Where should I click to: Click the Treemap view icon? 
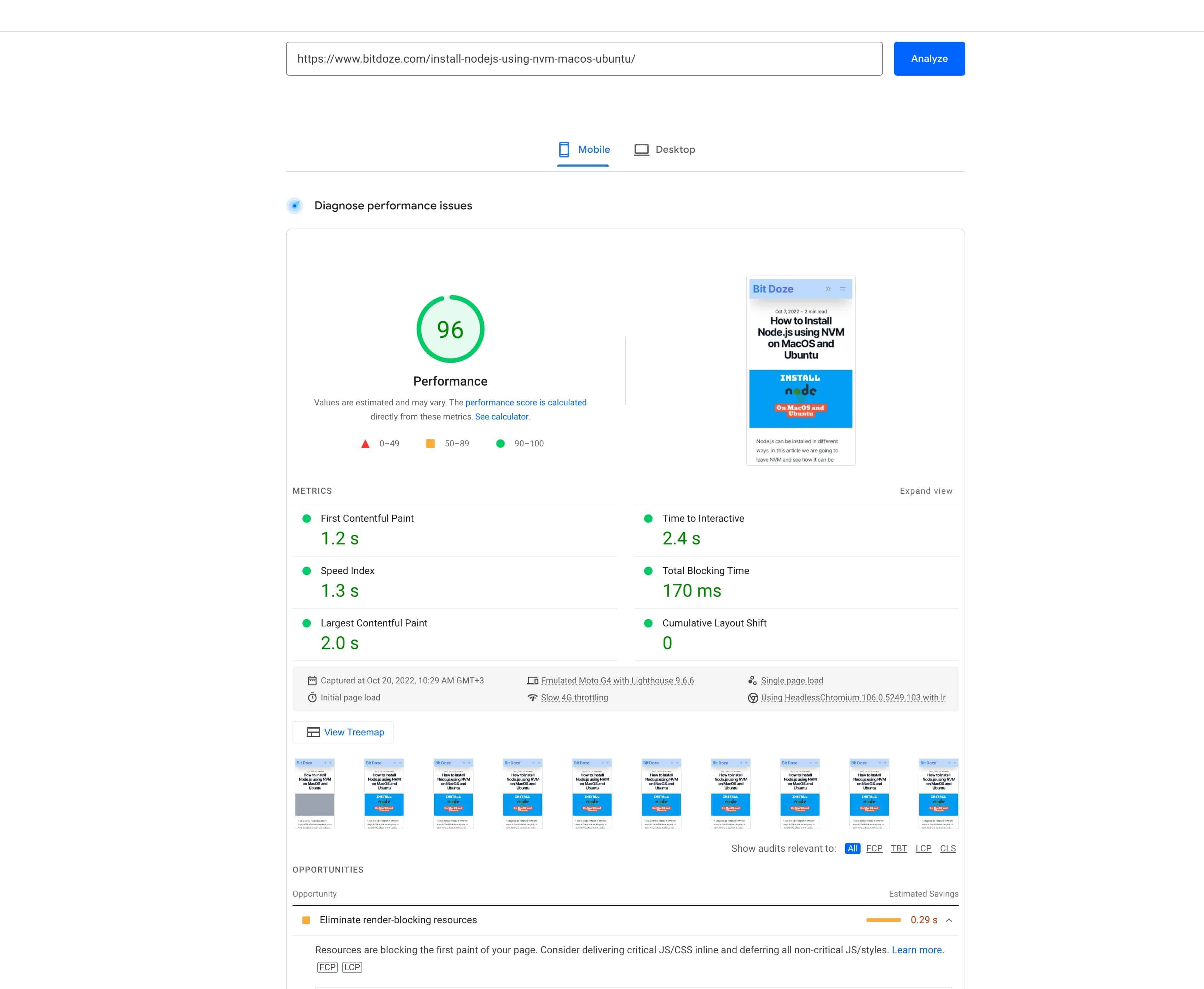click(311, 732)
